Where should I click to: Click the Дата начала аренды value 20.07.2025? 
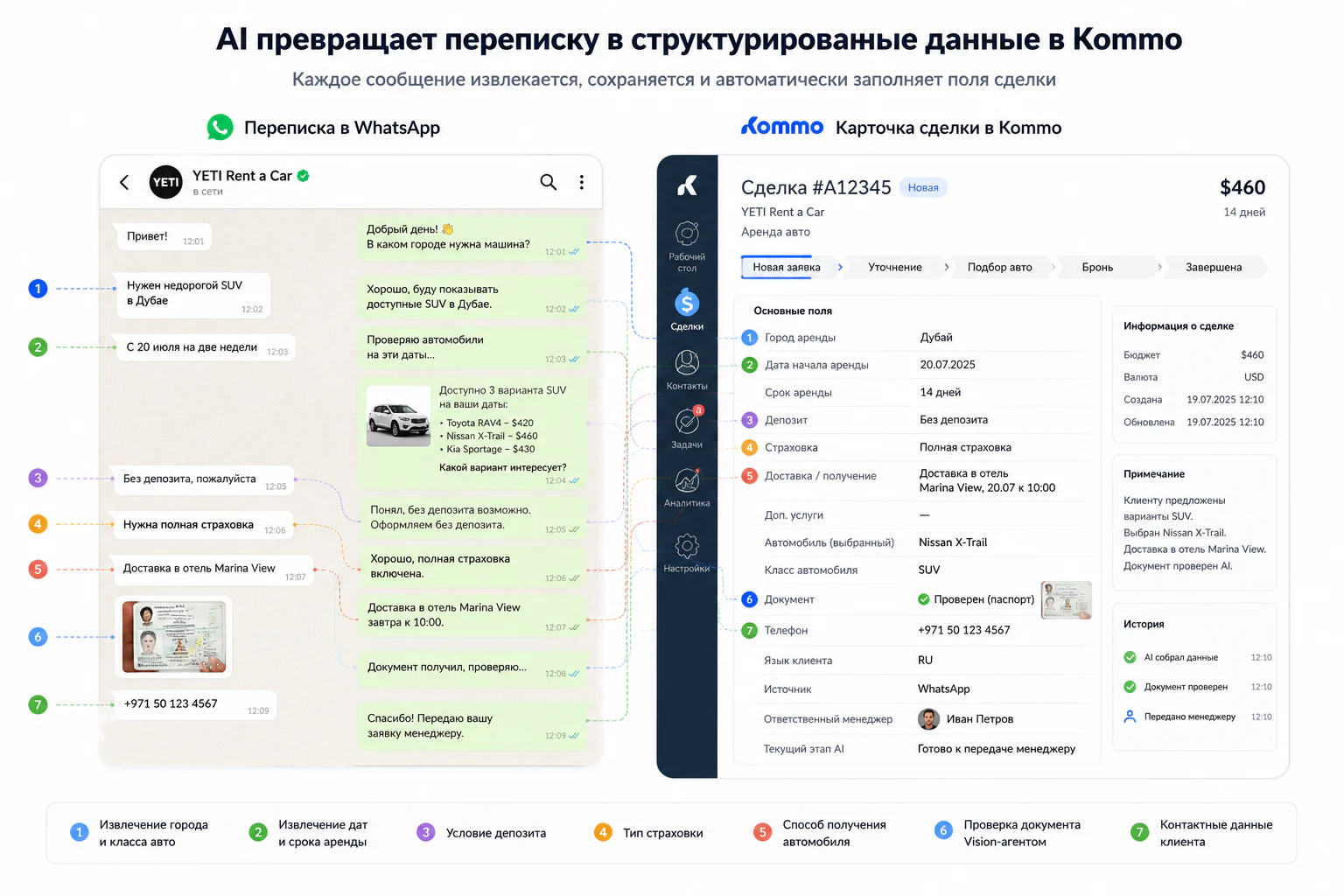[948, 365]
